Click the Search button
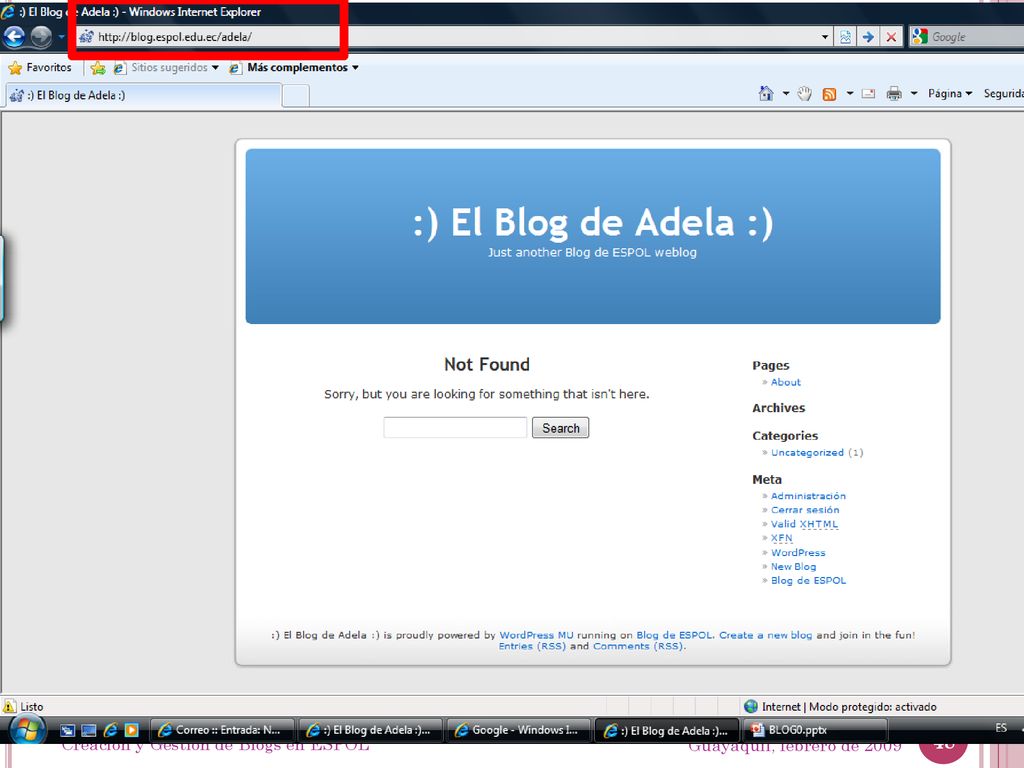This screenshot has width=1024, height=768. [560, 428]
